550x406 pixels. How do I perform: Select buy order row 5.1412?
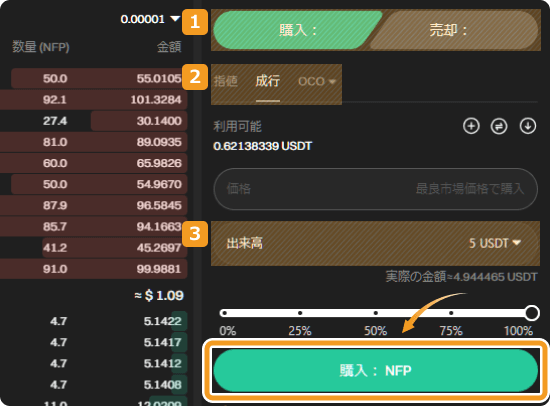pyautogui.click(x=94, y=363)
